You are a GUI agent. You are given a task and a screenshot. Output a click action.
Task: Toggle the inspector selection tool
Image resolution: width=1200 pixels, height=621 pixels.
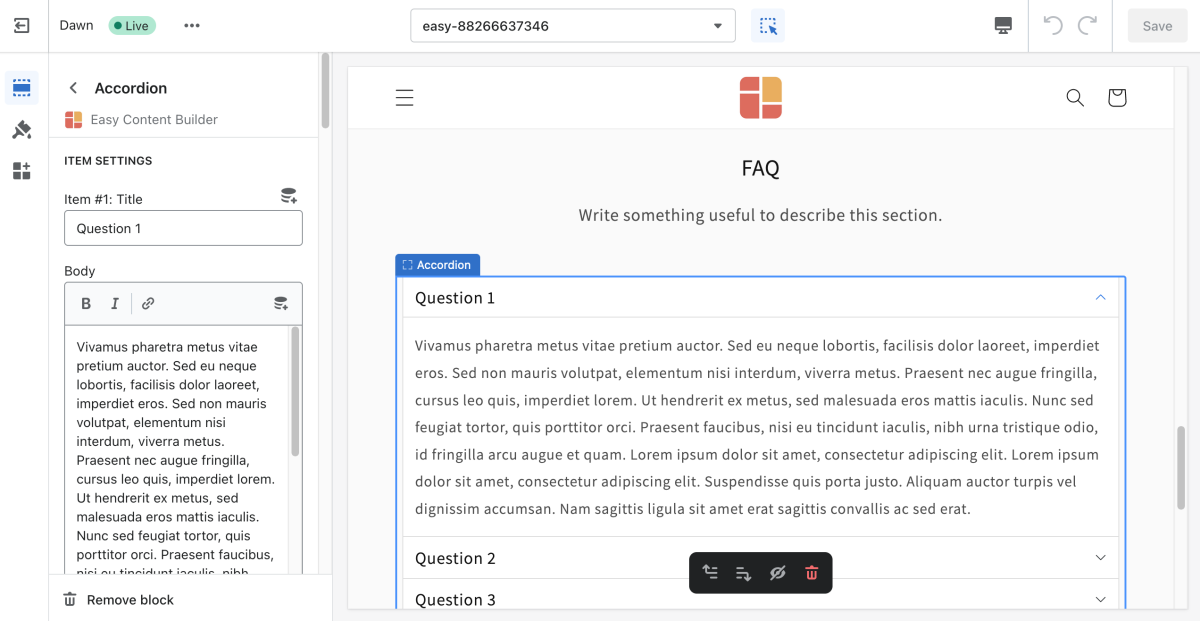(x=767, y=26)
